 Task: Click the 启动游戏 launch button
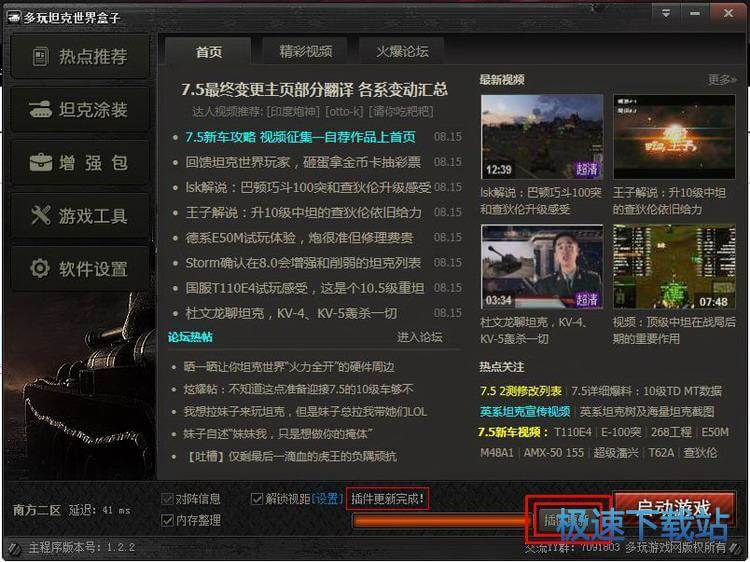[x=668, y=507]
